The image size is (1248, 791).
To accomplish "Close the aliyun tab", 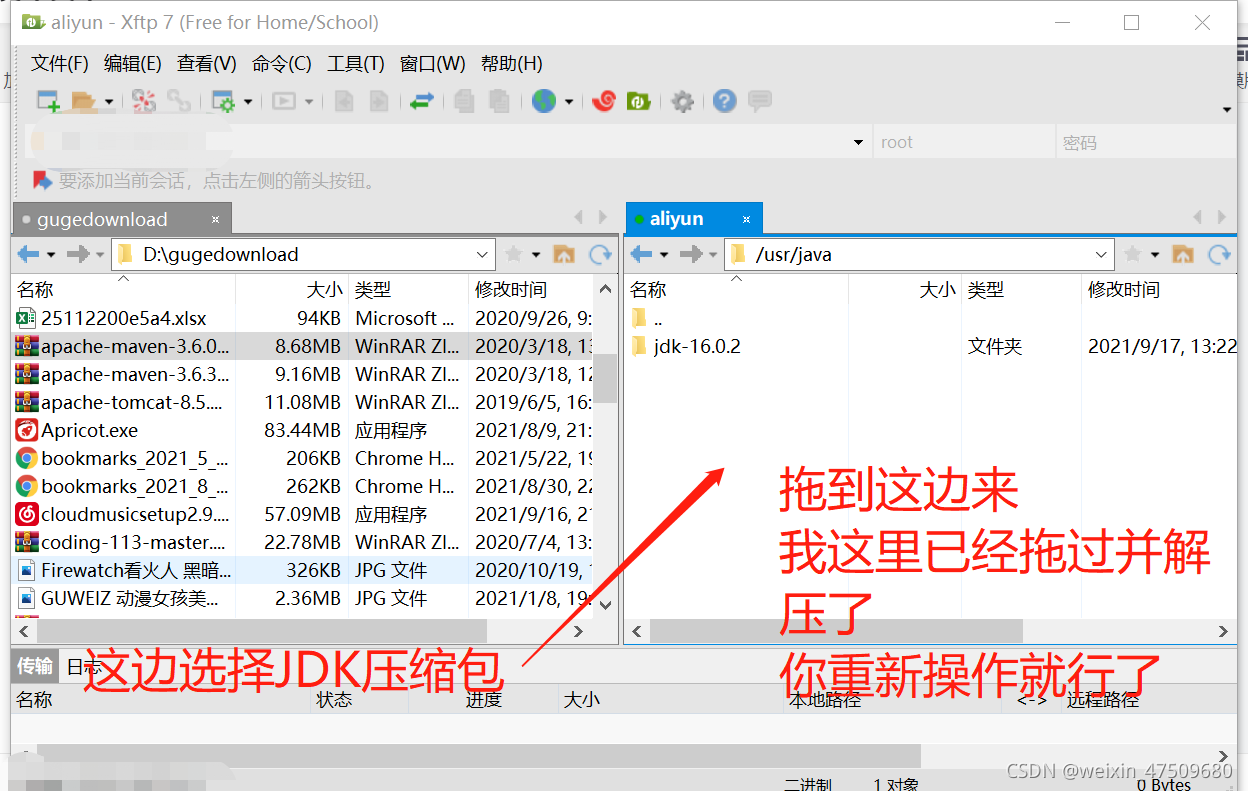I will (746, 219).
